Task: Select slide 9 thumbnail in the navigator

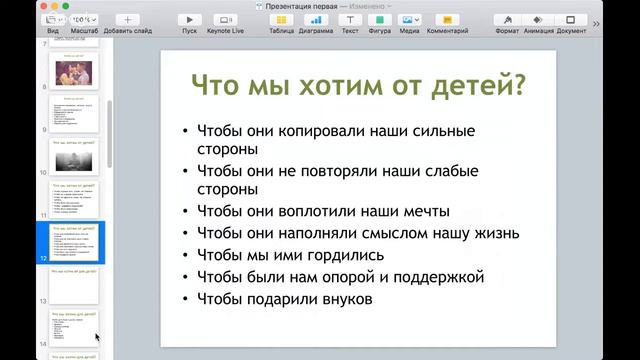Action: point(74,114)
